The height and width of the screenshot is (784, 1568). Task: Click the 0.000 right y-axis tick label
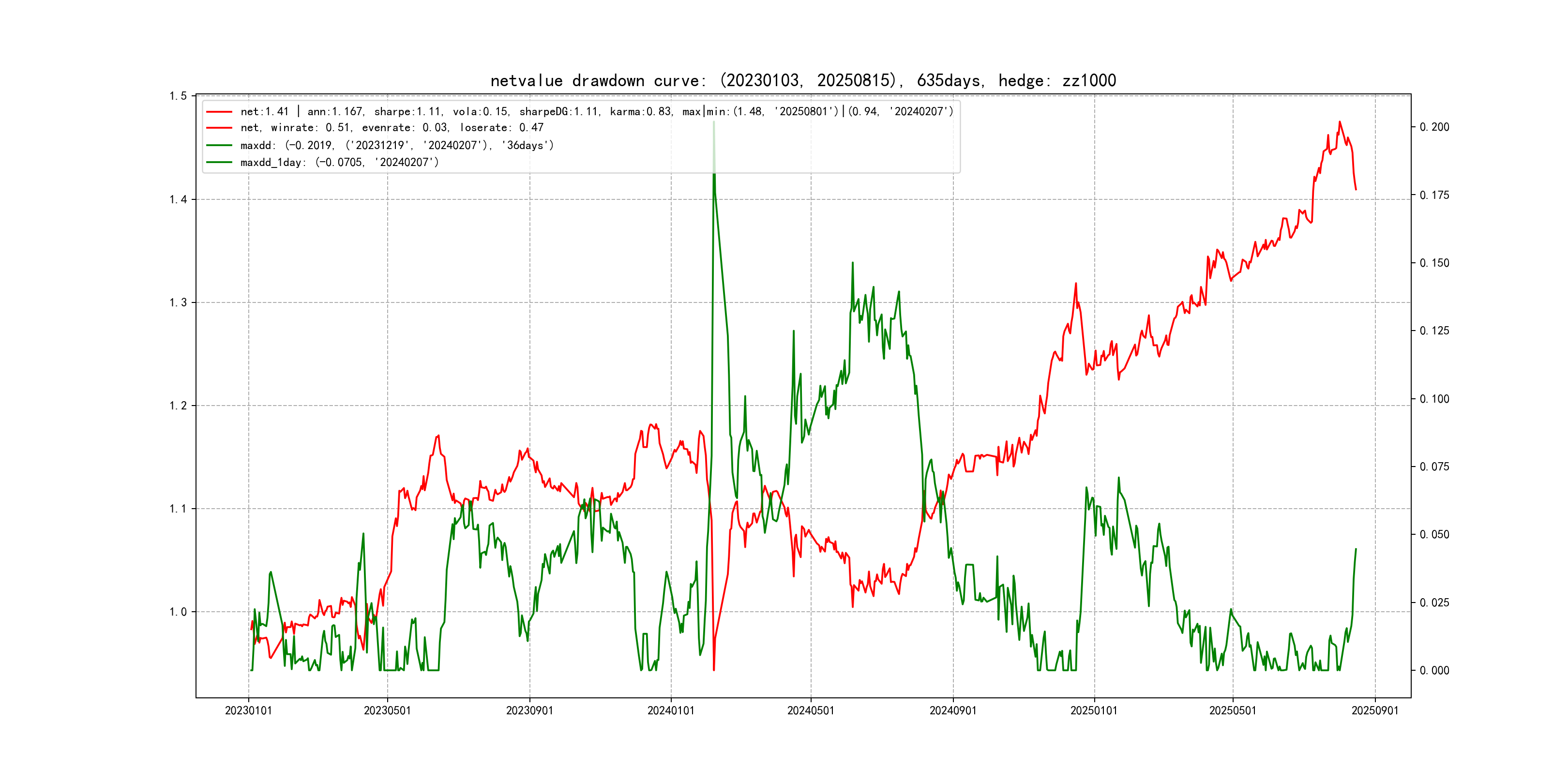pos(1434,670)
